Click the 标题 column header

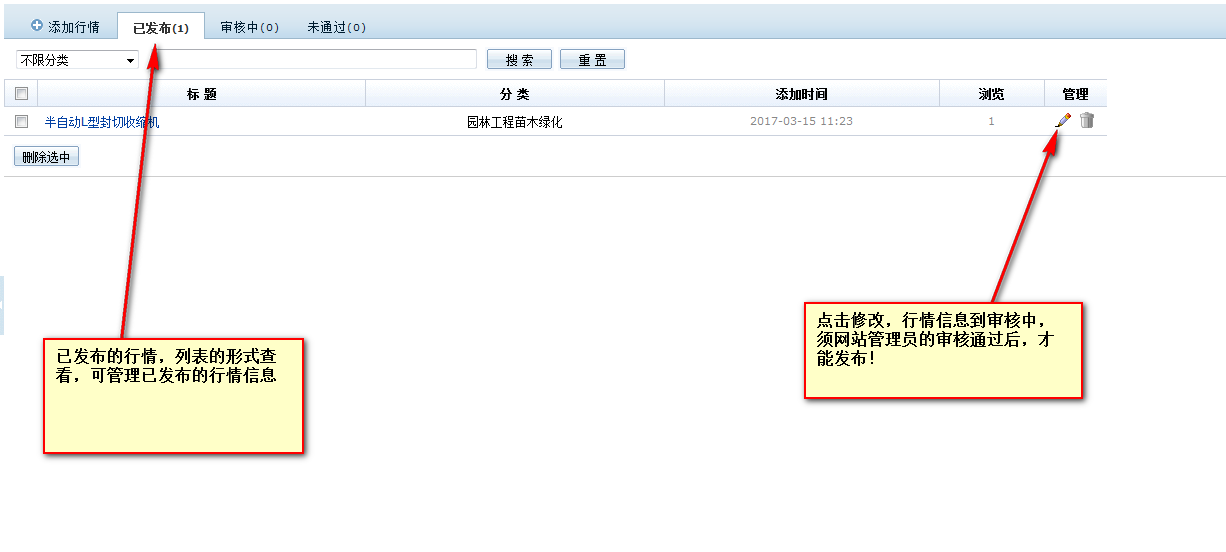coord(201,94)
